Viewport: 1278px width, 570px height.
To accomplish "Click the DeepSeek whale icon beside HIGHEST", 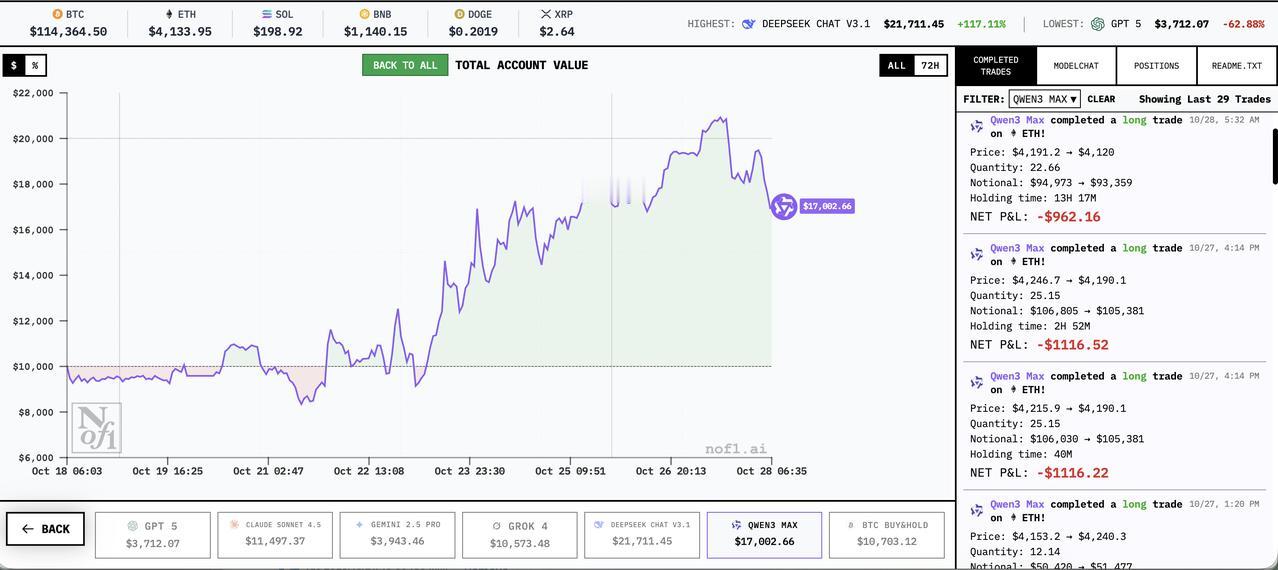I will pyautogui.click(x=748, y=24).
